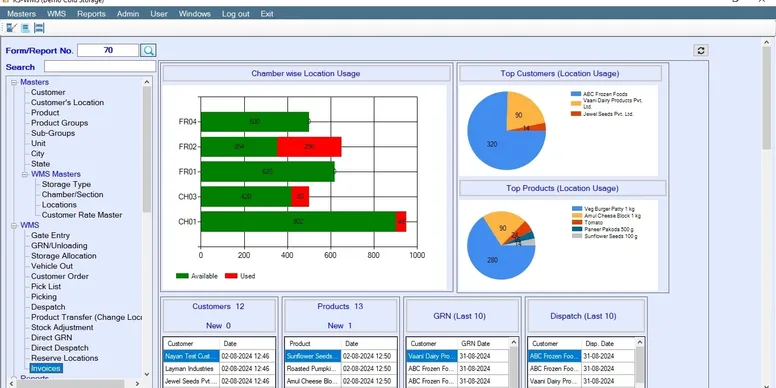Click the red Used legend swatch

pyautogui.click(x=231, y=276)
